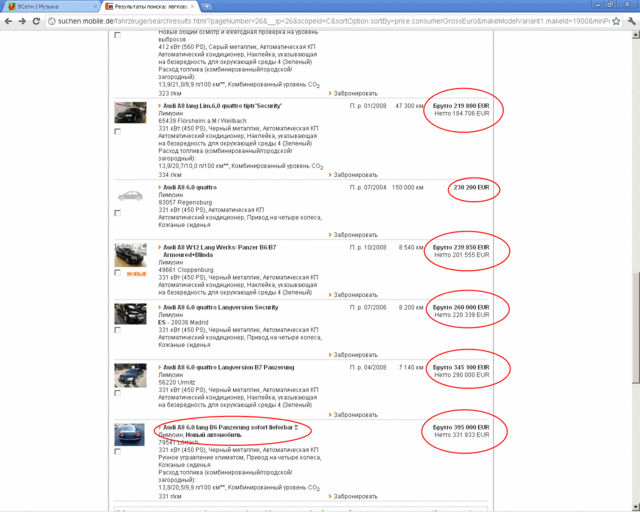Tick checkbox for Audi A8 W12 Lang Werks Panzer
The height and width of the screenshot is (512, 640).
pos(118,272)
